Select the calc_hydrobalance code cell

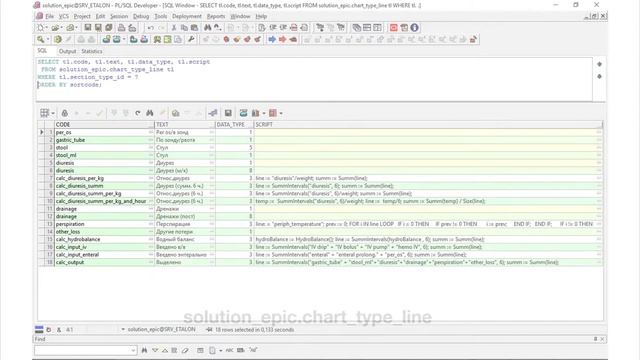(x=104, y=239)
